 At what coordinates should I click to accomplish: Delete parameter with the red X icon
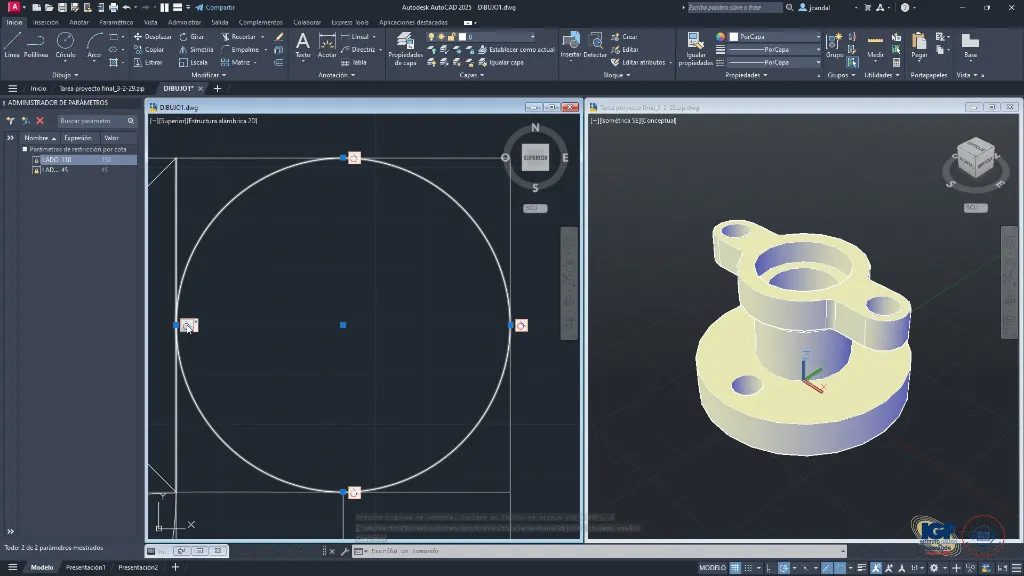pos(40,121)
